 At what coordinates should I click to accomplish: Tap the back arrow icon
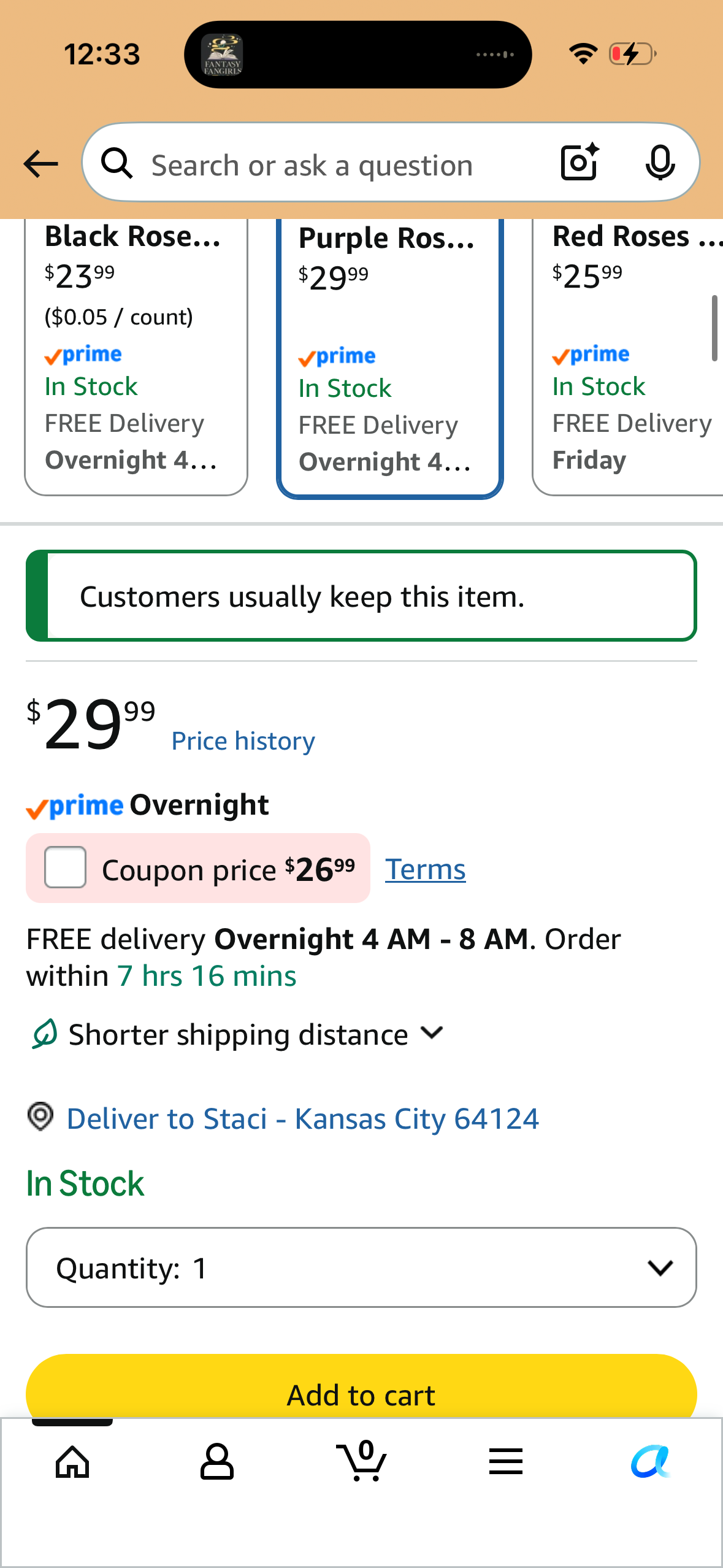click(x=40, y=164)
